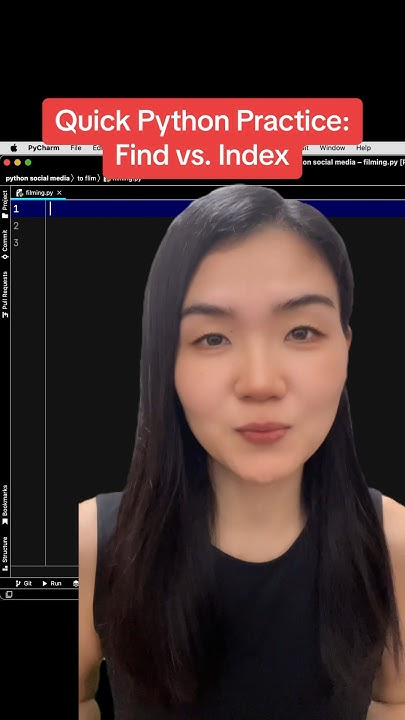Close the filming.py tab

59,193
